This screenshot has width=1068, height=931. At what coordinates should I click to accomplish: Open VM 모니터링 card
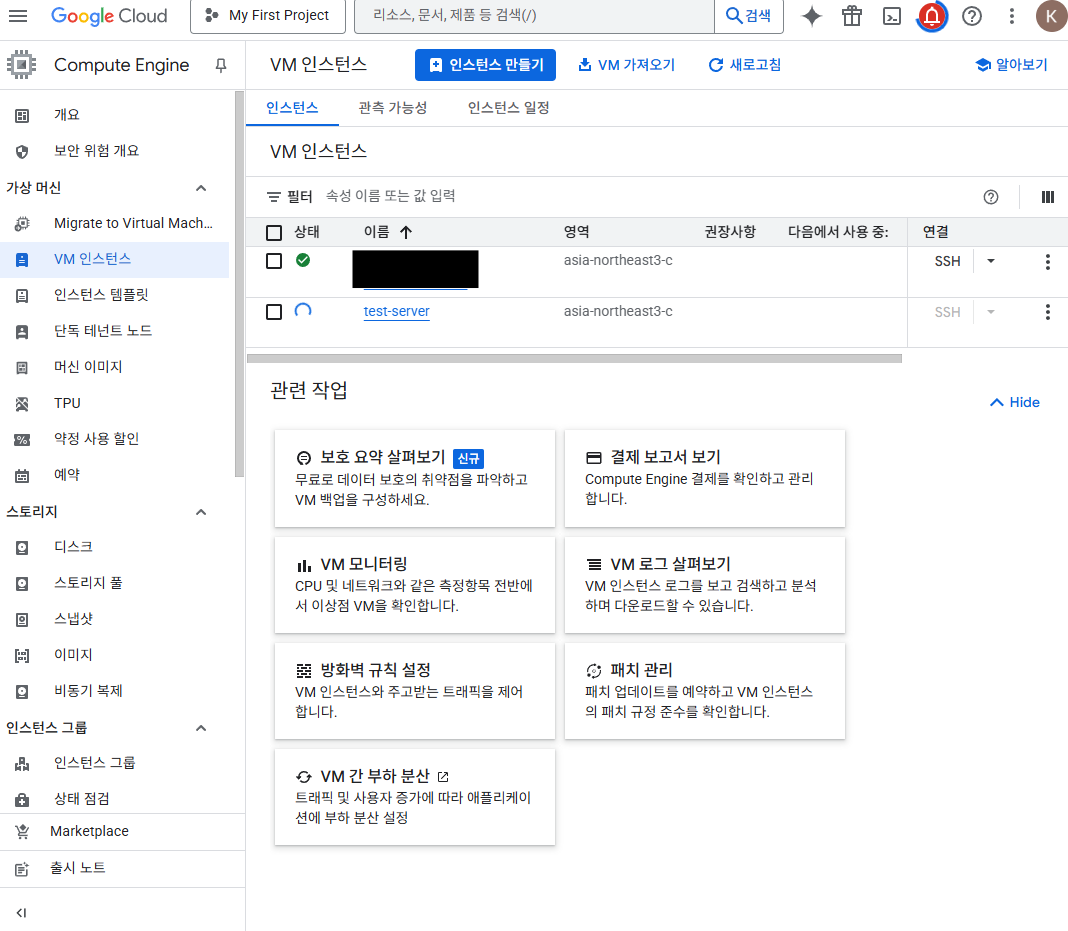[415, 585]
